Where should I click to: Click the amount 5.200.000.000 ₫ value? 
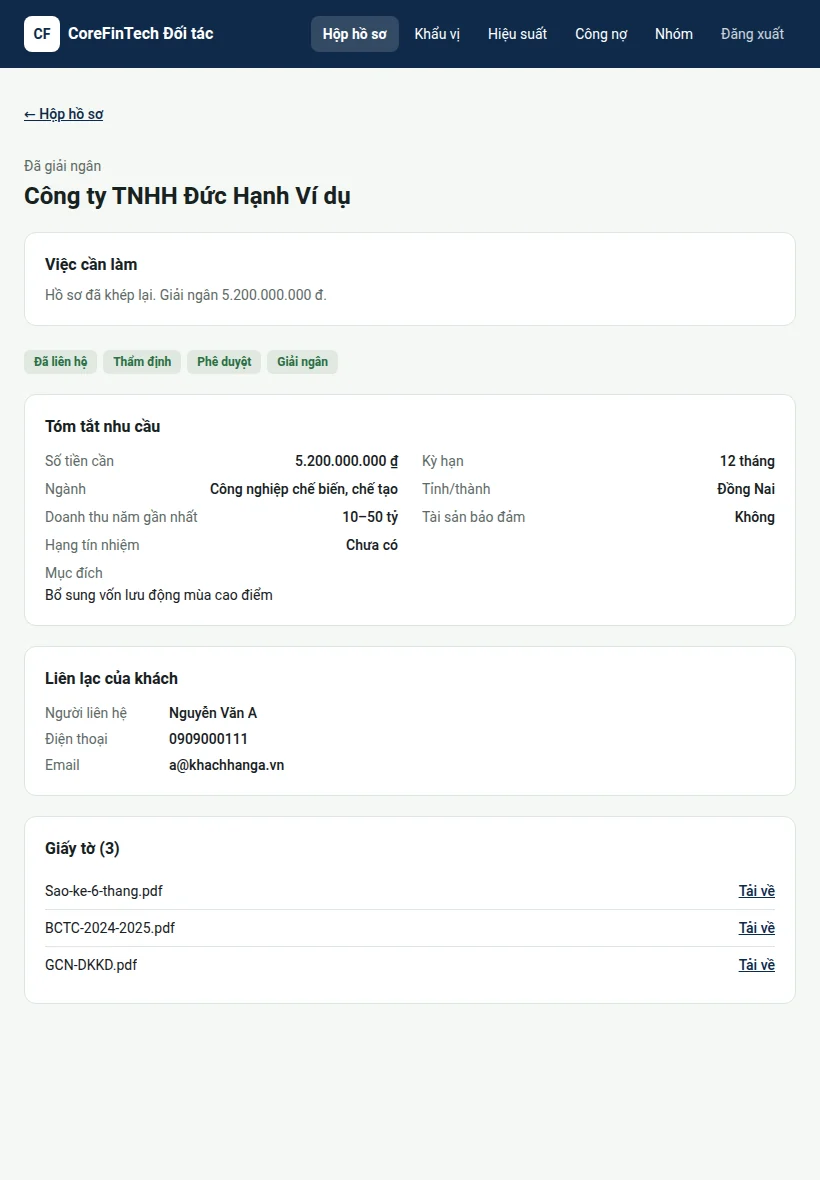point(346,461)
